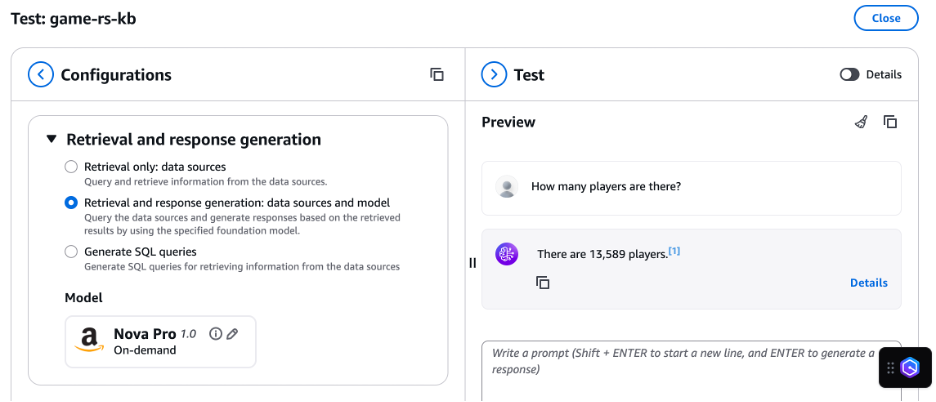Screen dimensions: 936x402
Task: Click the info icon next to Nova Pro
Action: pos(215,333)
